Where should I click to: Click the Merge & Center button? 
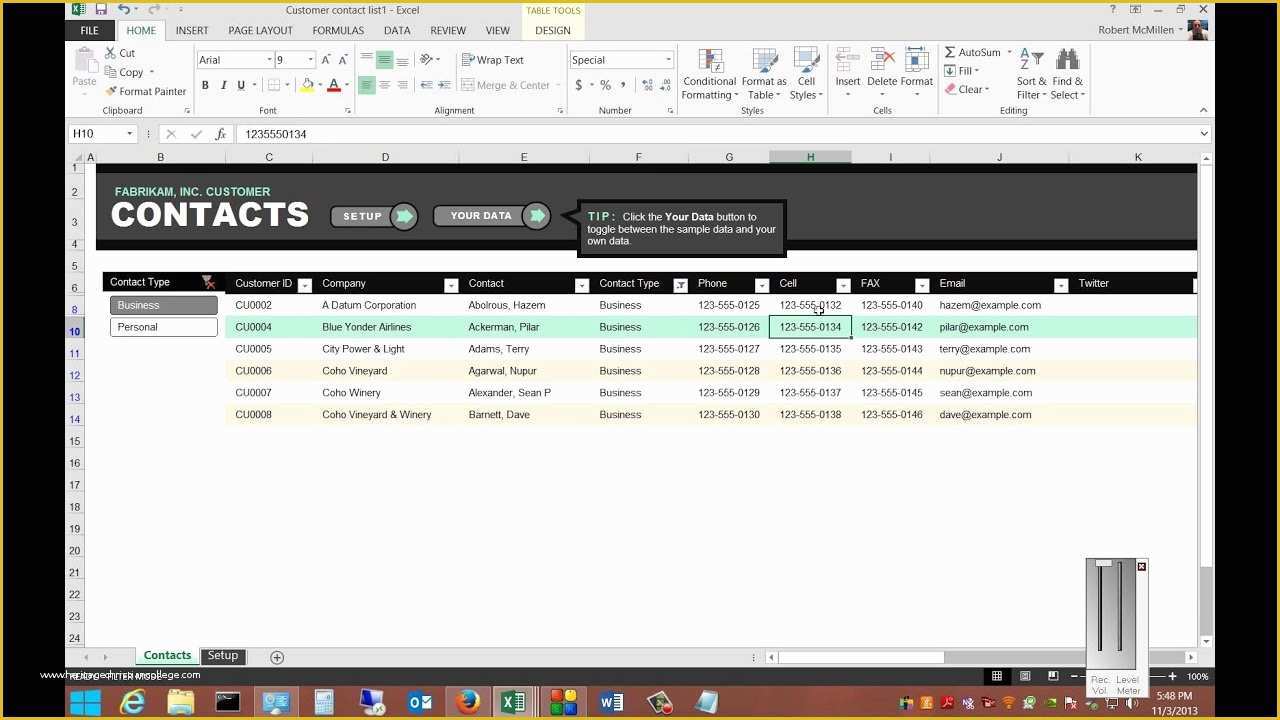[506, 85]
